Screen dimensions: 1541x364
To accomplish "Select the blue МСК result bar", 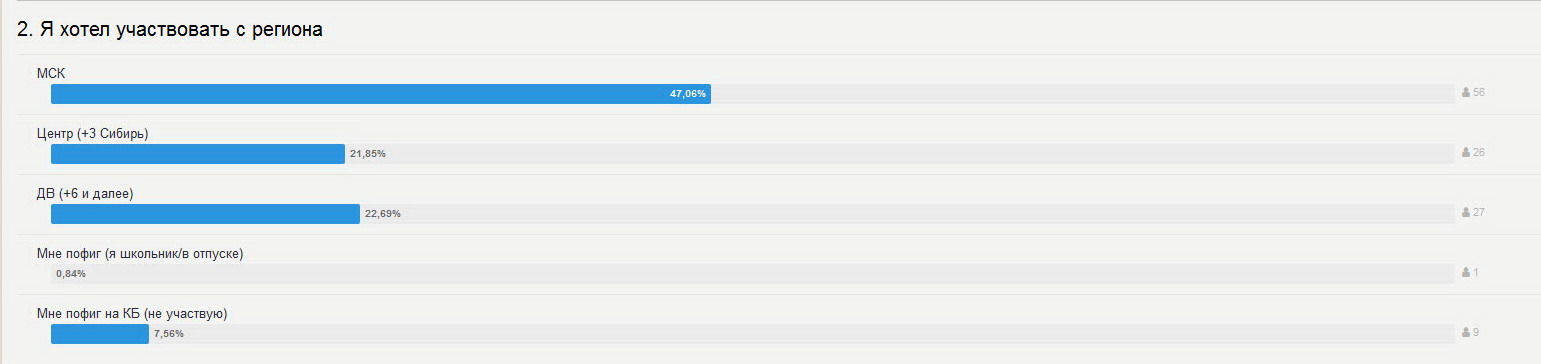I will coord(381,94).
